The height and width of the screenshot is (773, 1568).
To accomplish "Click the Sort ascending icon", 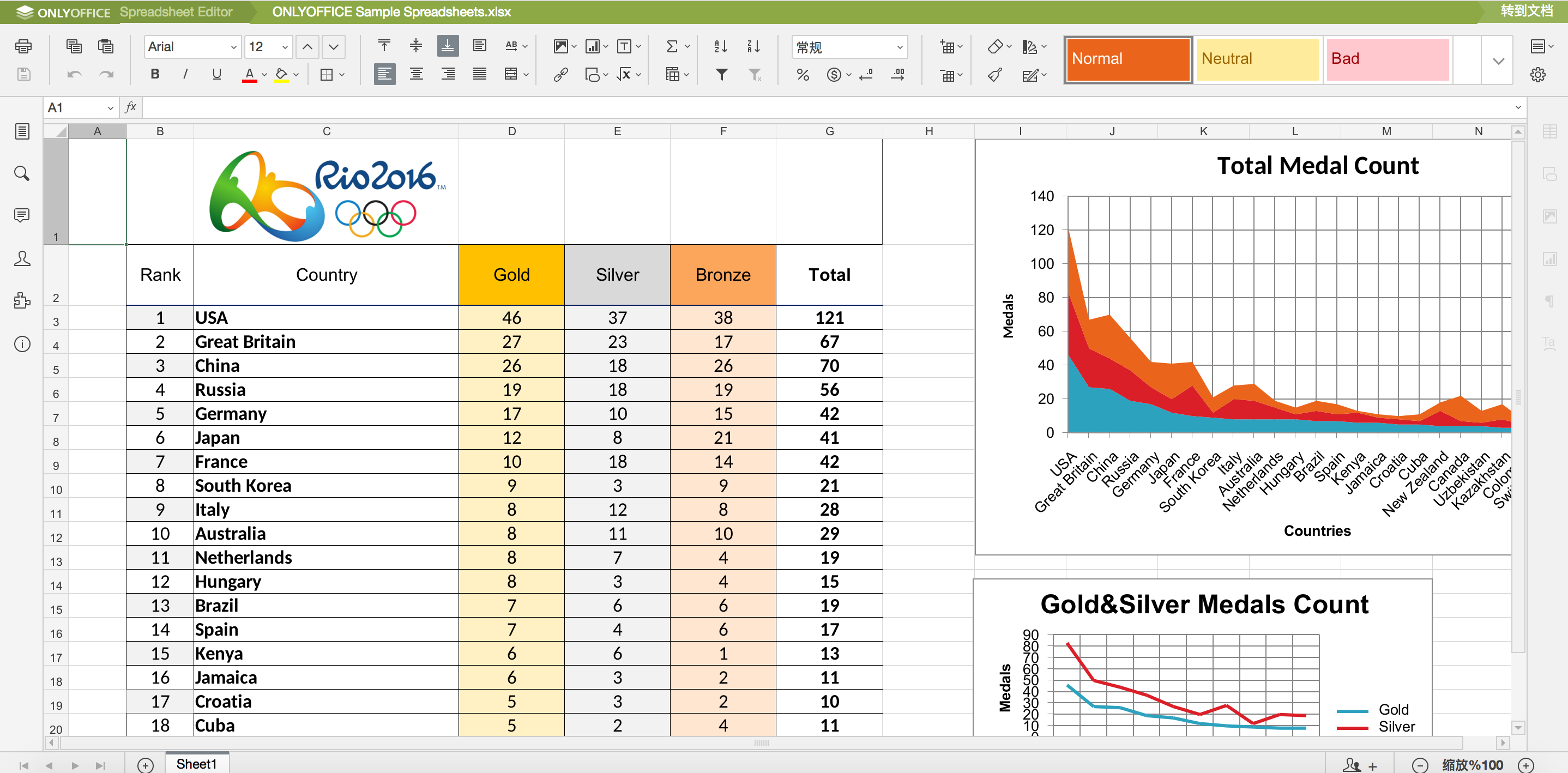I will click(x=721, y=46).
